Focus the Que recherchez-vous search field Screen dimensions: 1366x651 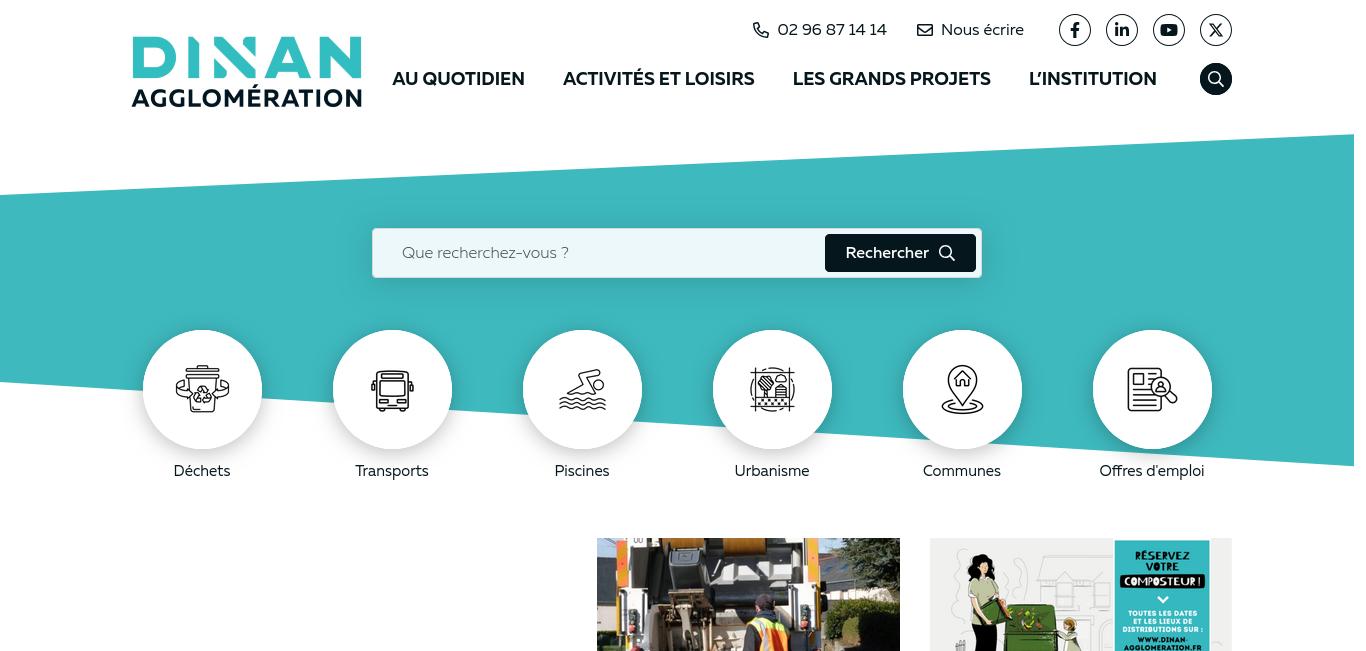coord(598,253)
